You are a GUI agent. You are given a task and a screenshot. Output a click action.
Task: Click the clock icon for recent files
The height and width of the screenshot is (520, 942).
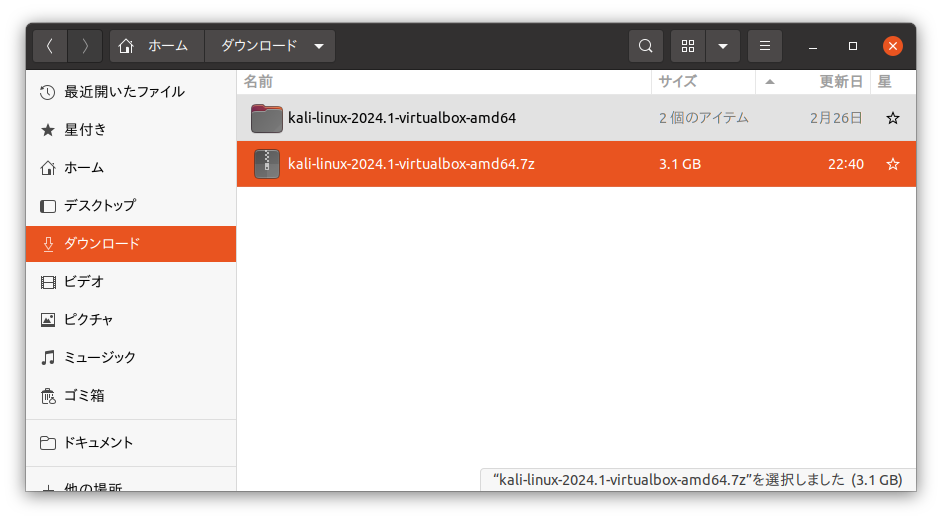[47, 92]
